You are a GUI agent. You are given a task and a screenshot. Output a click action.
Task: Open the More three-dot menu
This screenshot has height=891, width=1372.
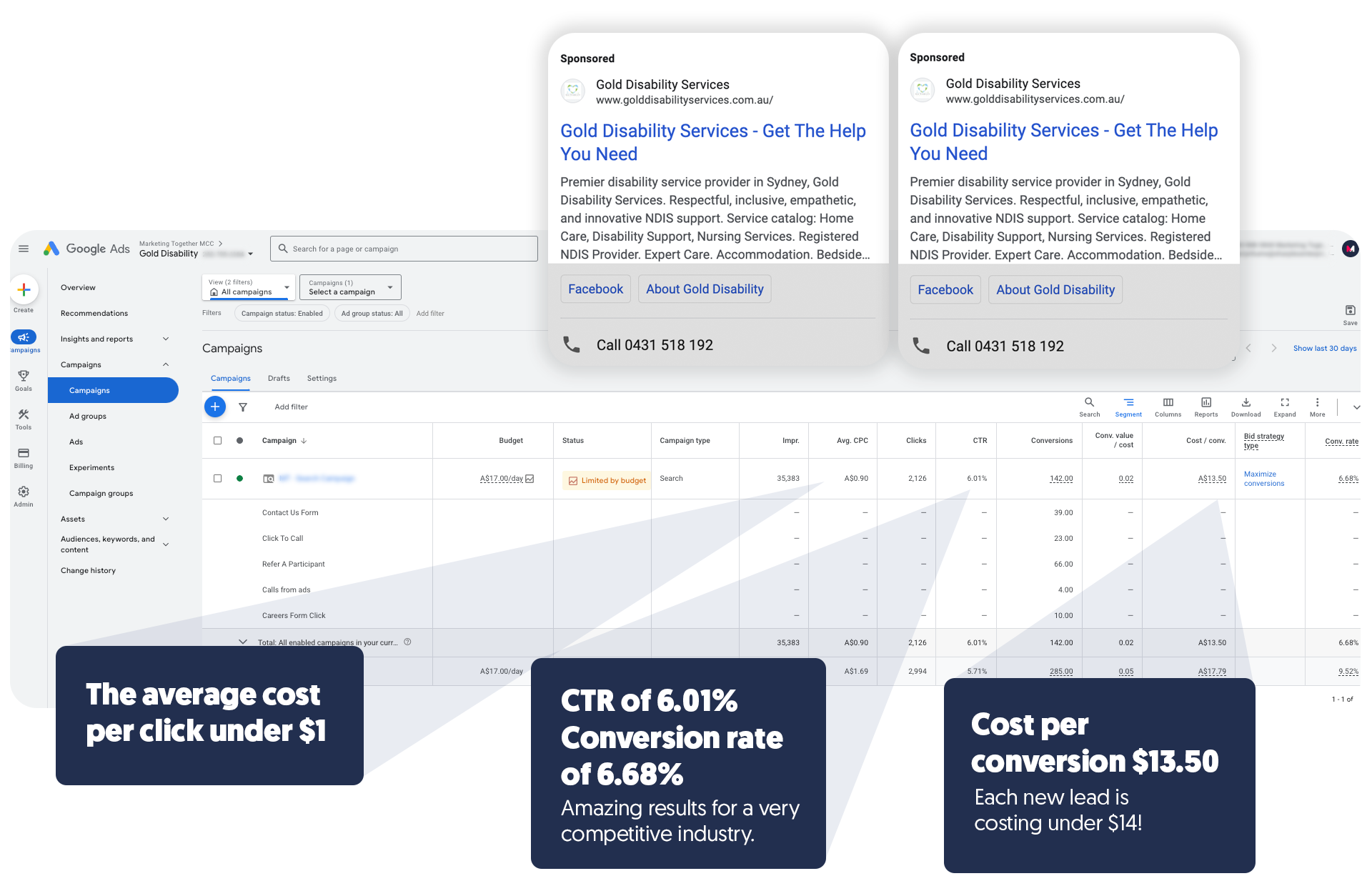tap(1318, 402)
